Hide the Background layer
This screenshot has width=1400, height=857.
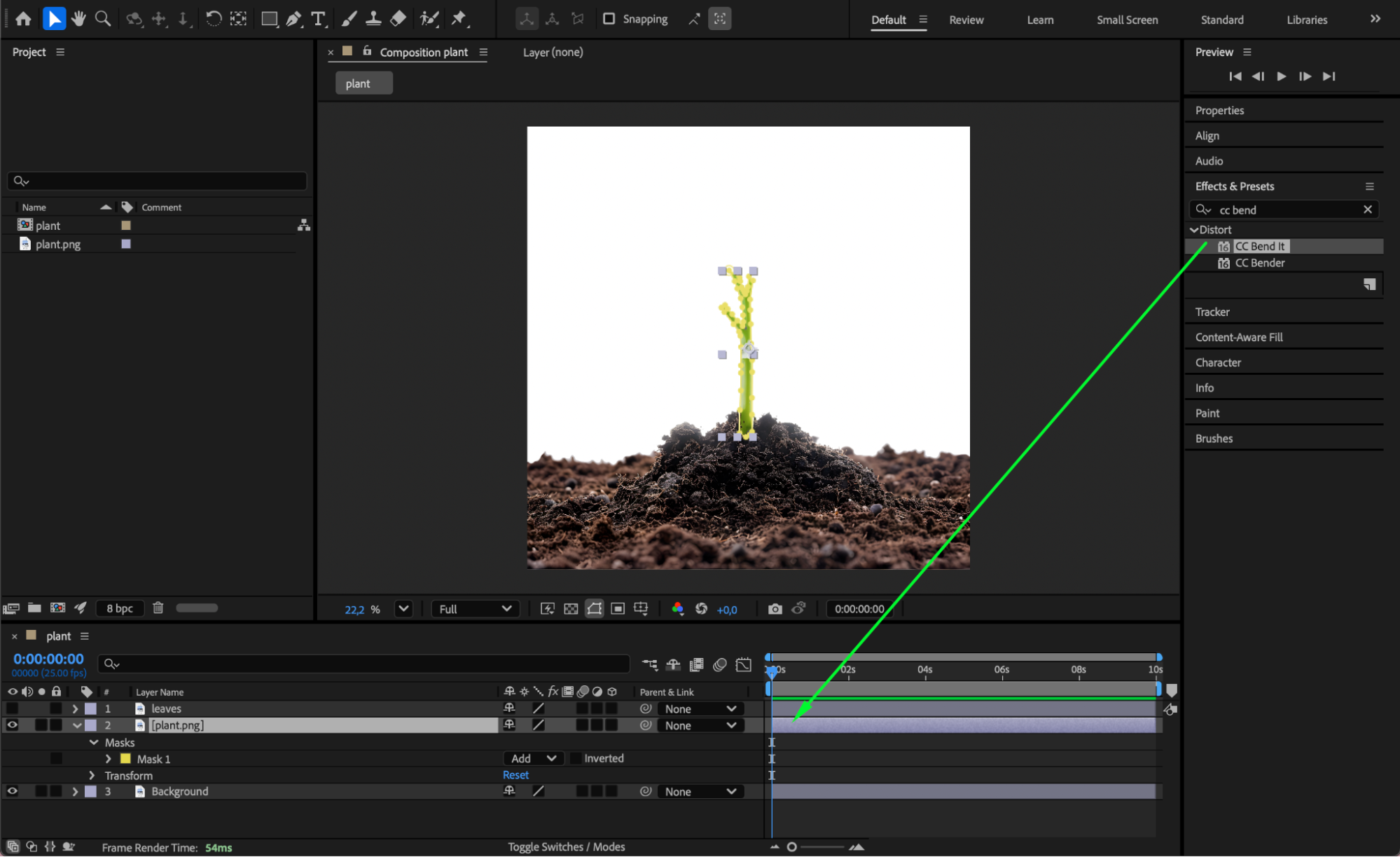[x=12, y=791]
